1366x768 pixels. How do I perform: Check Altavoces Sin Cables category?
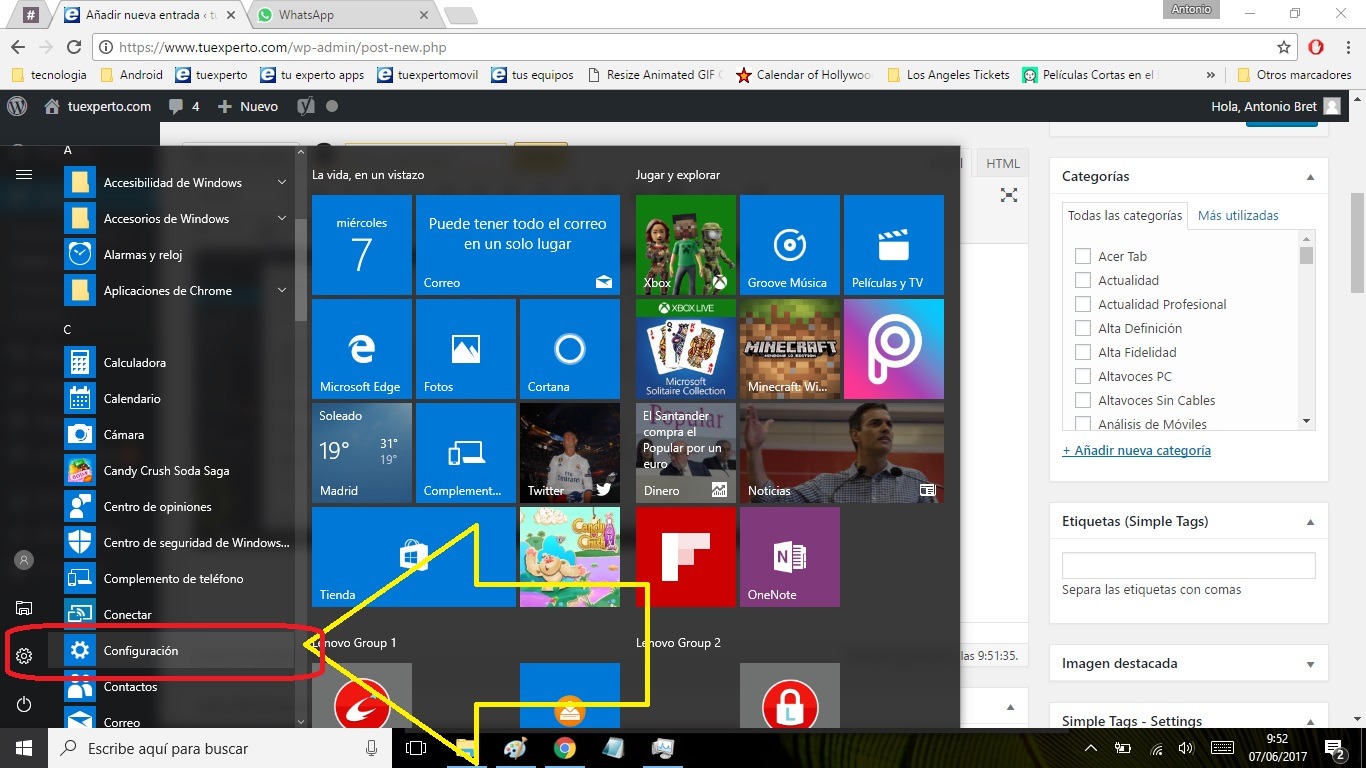[1082, 400]
